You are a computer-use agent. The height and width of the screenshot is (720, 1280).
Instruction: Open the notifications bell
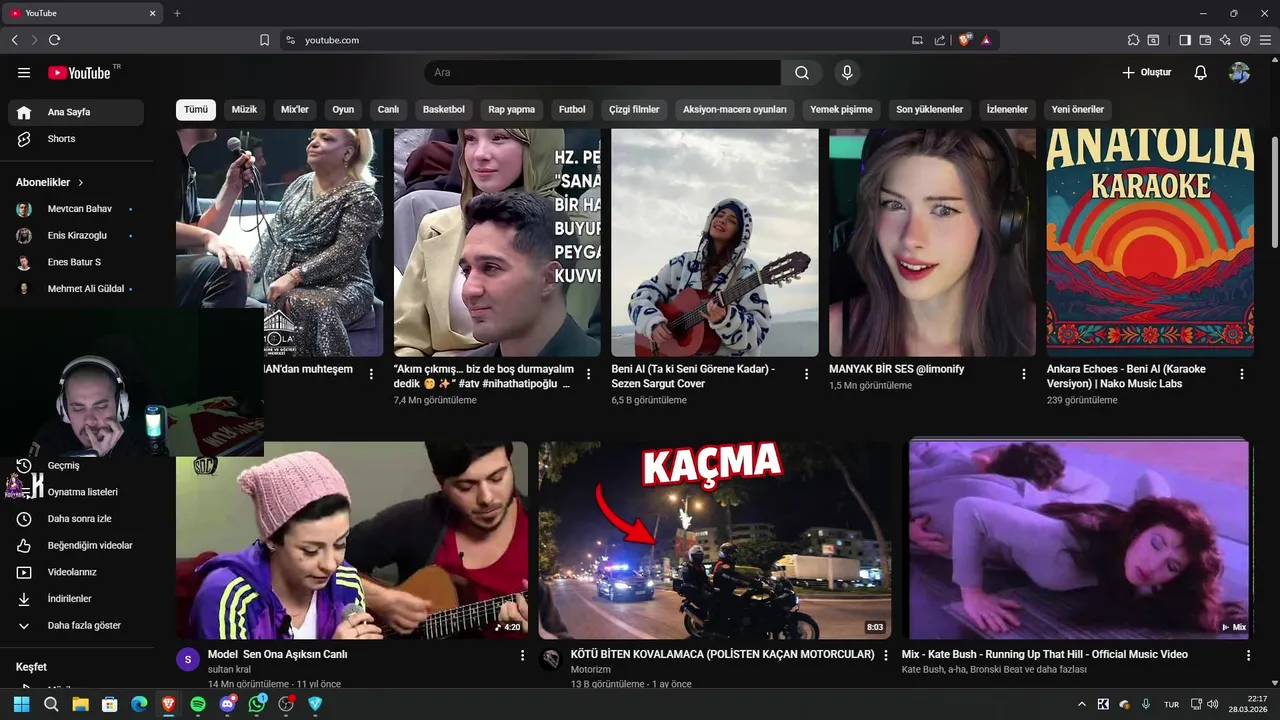click(1201, 73)
